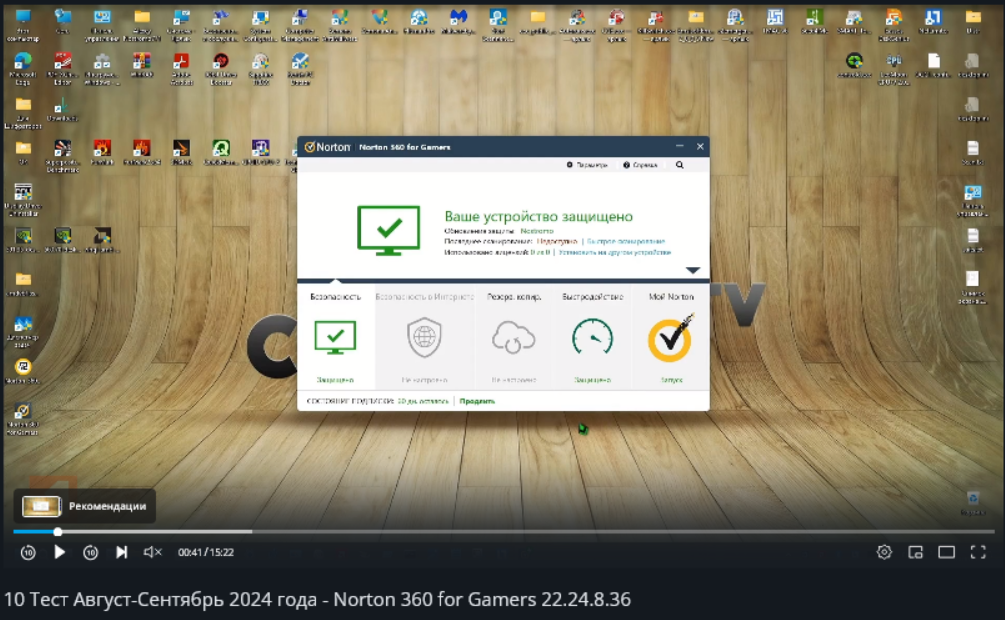Open the Безопасность в Интернете tile
Image resolution: width=1005 pixels, height=620 pixels.
tap(424, 337)
